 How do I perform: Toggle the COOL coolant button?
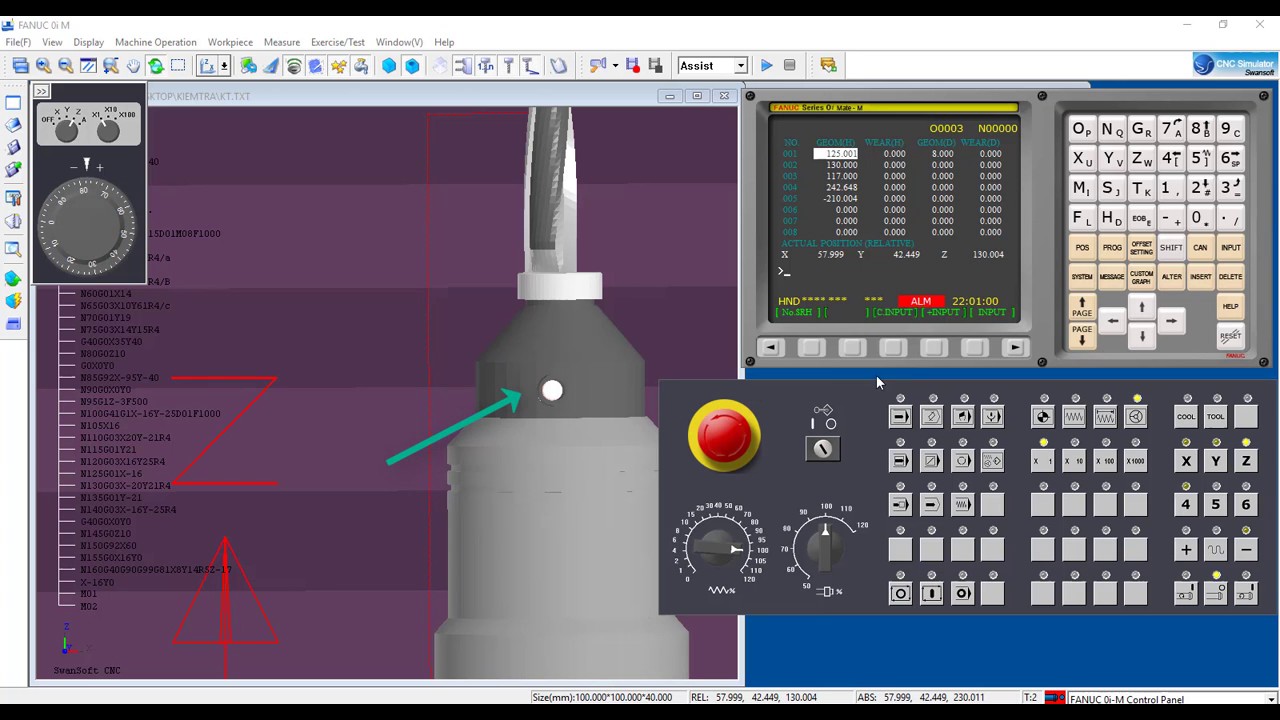(1186, 417)
